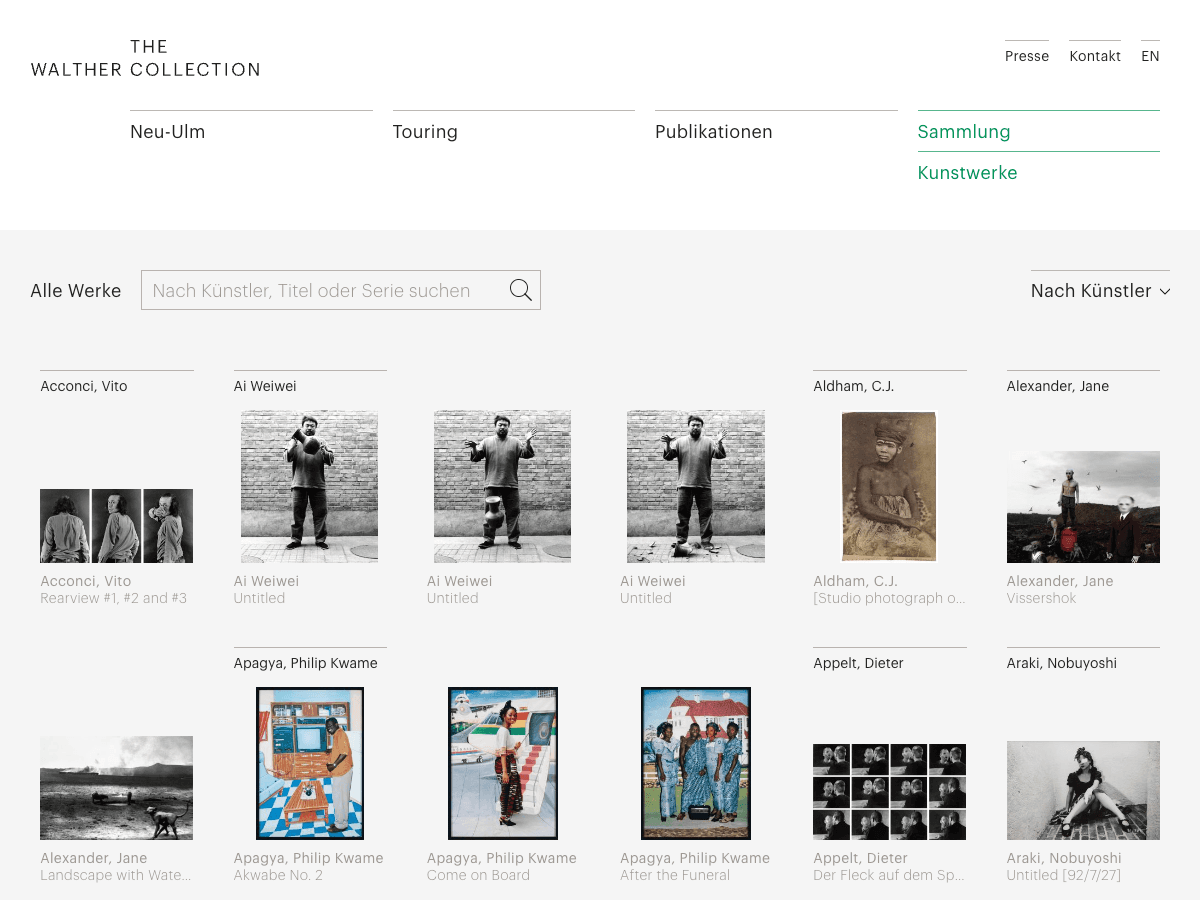This screenshot has width=1200, height=900.
Task: Open the Neu-Ulm menu item
Action: tap(167, 132)
